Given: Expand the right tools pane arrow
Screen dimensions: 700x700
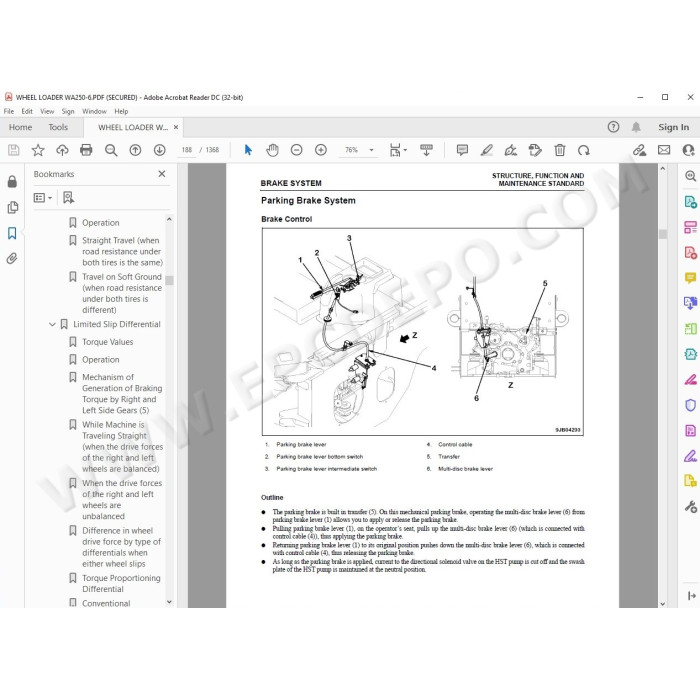Looking at the screenshot, I should tap(692, 596).
